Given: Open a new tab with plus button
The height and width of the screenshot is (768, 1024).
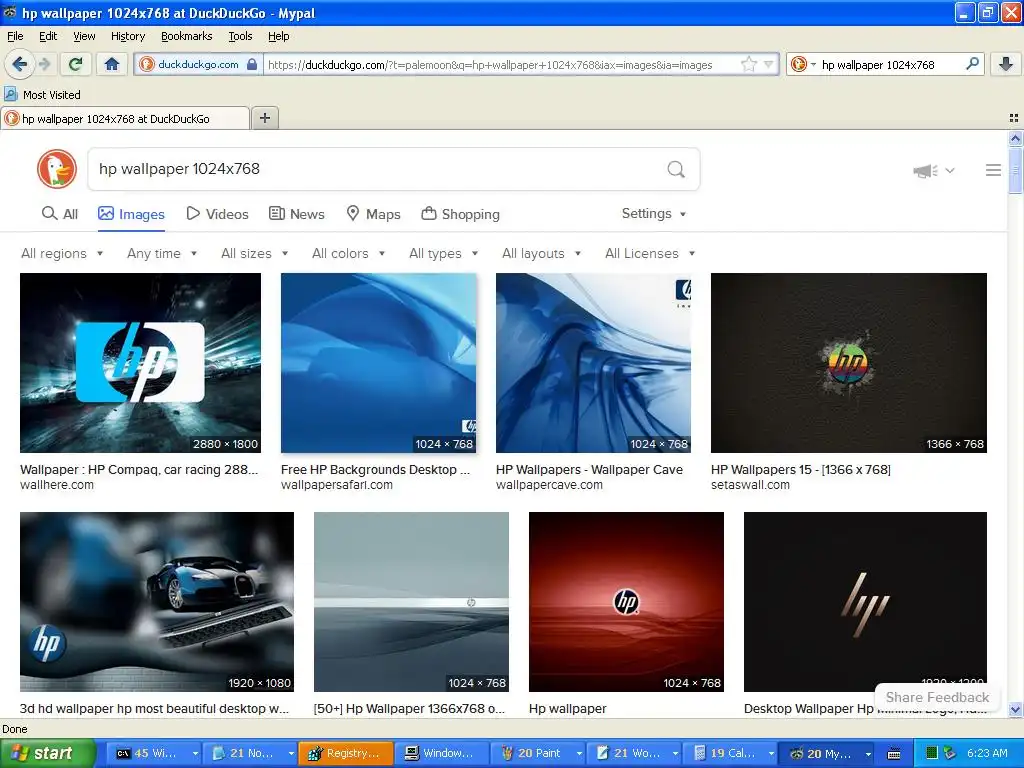Looking at the screenshot, I should point(264,118).
